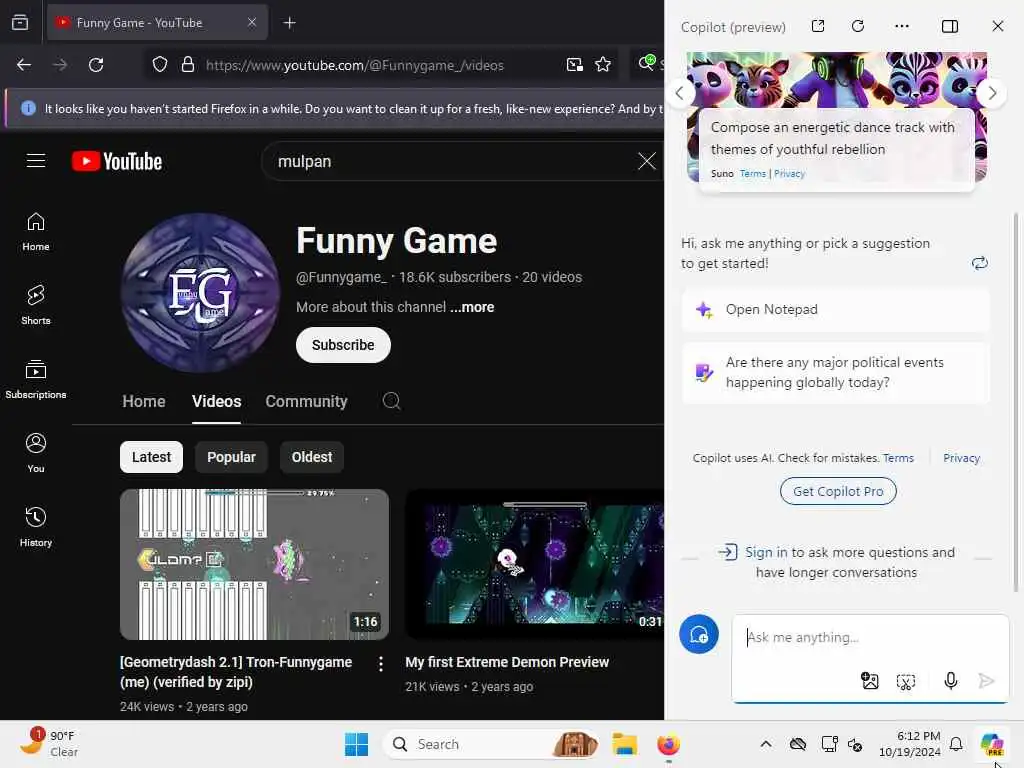The width and height of the screenshot is (1024, 768).
Task: Ask about major political events suggestion
Action: pos(835,372)
